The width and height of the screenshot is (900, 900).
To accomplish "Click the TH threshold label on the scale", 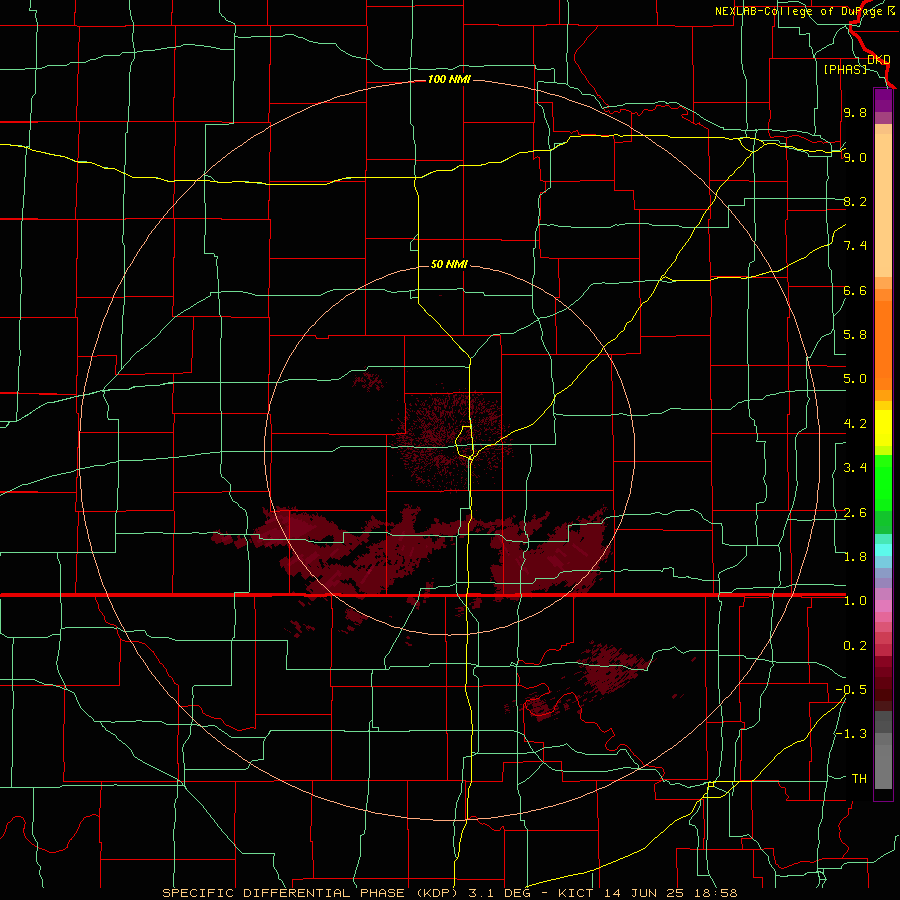I will [x=859, y=779].
